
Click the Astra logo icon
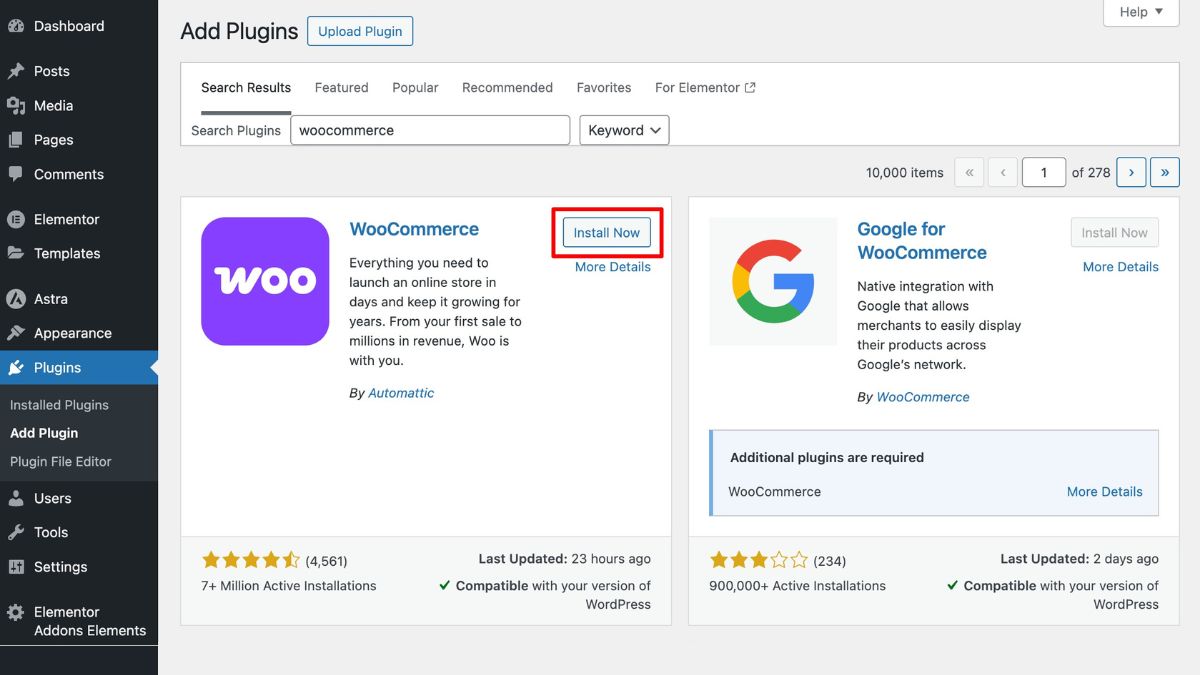tap(16, 299)
